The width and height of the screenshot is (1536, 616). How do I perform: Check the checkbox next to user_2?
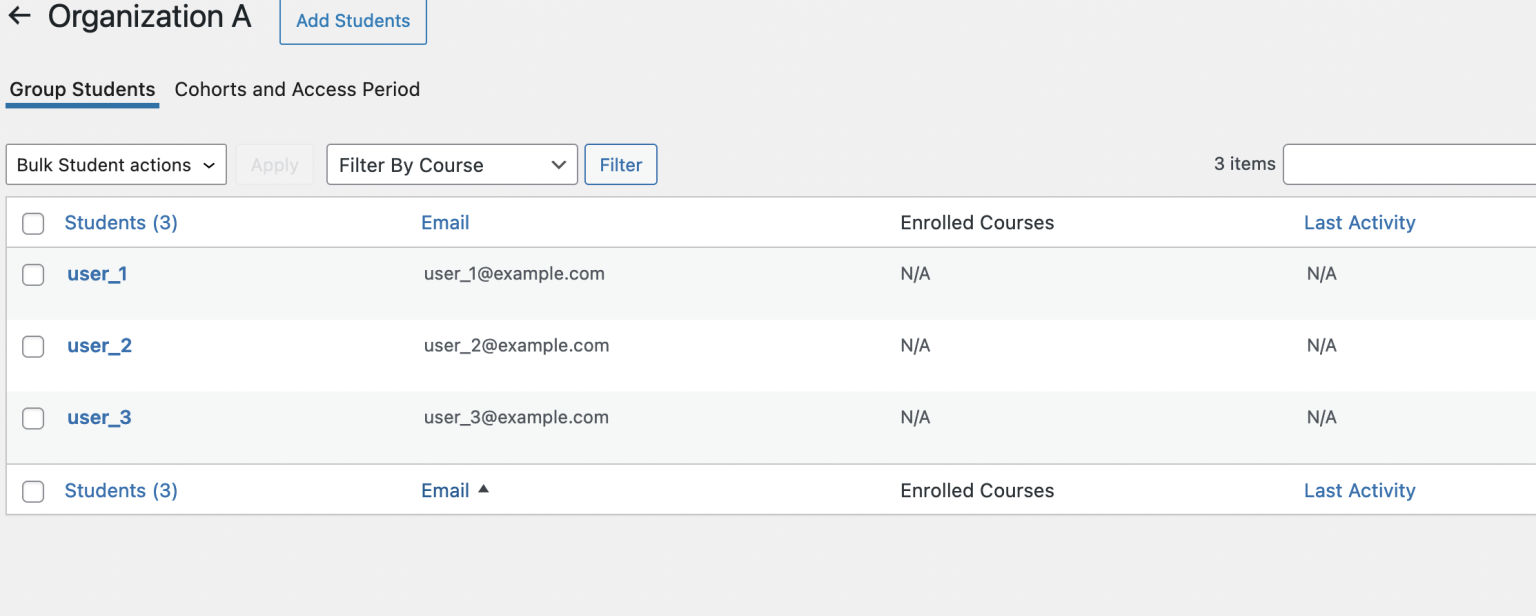tap(33, 346)
